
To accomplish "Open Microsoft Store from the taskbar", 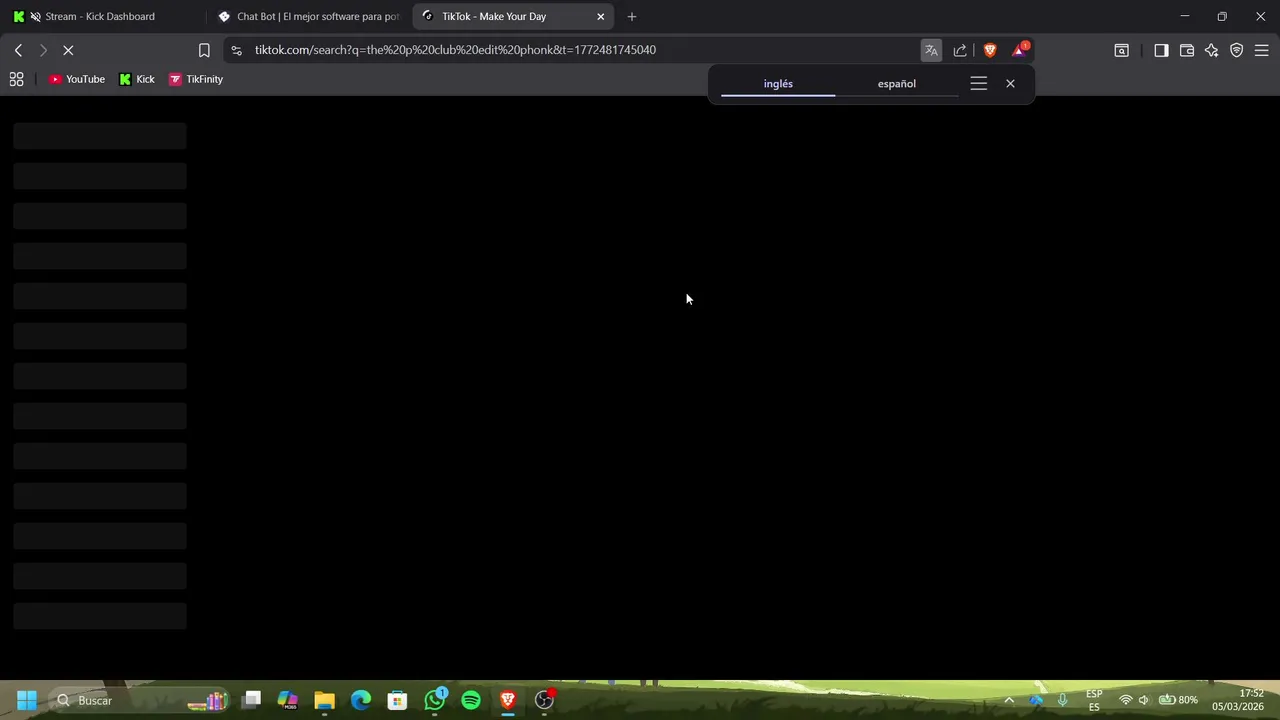I will [x=397, y=700].
